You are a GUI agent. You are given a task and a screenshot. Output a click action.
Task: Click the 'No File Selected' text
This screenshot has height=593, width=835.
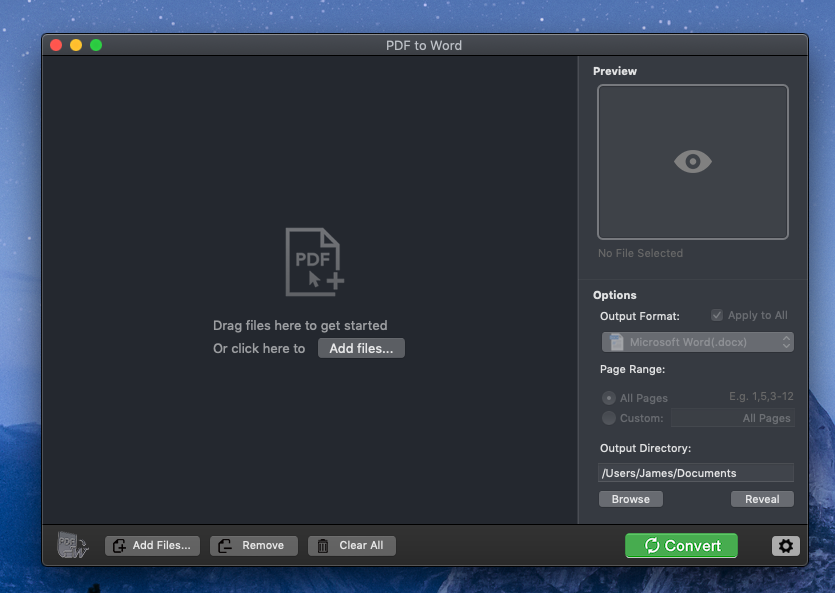click(640, 253)
